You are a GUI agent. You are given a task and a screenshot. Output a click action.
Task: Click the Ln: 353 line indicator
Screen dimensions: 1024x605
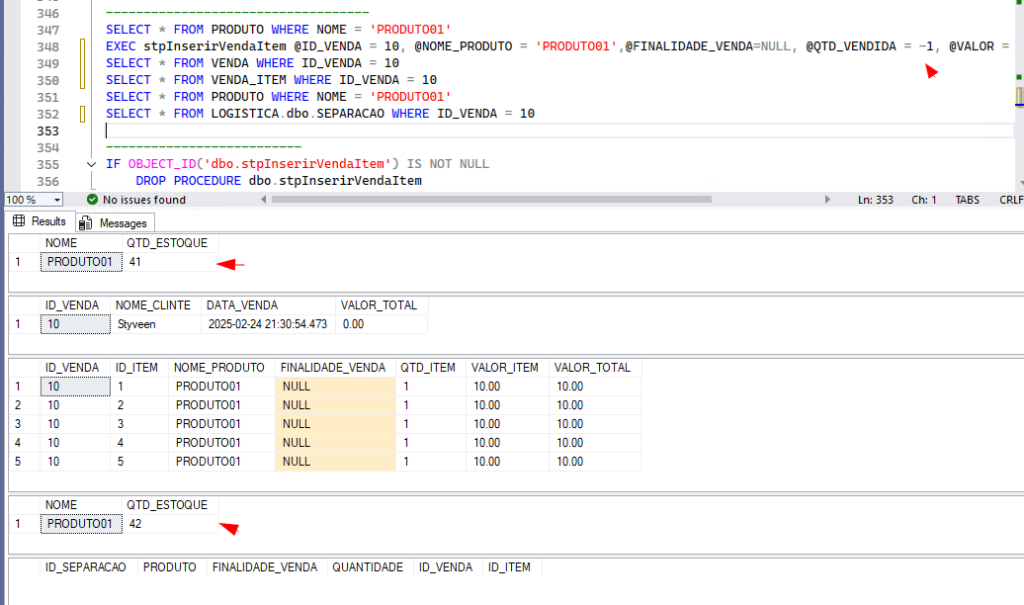(x=876, y=199)
